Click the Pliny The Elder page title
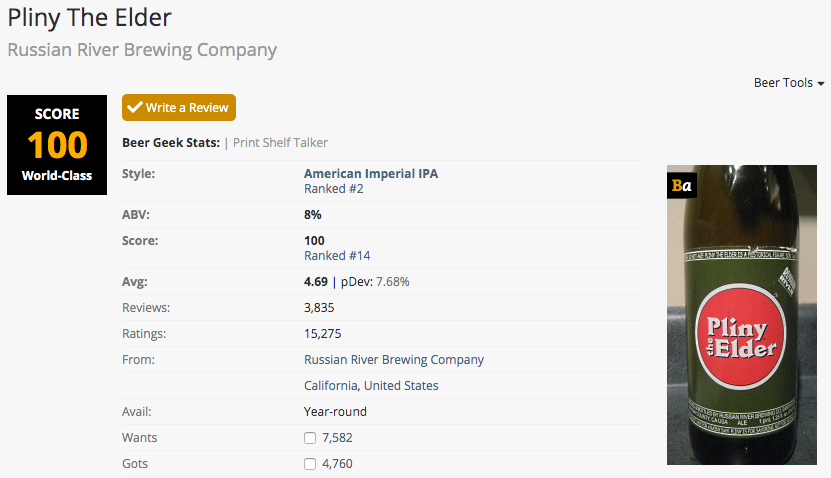This screenshot has width=831, height=478. click(x=89, y=18)
